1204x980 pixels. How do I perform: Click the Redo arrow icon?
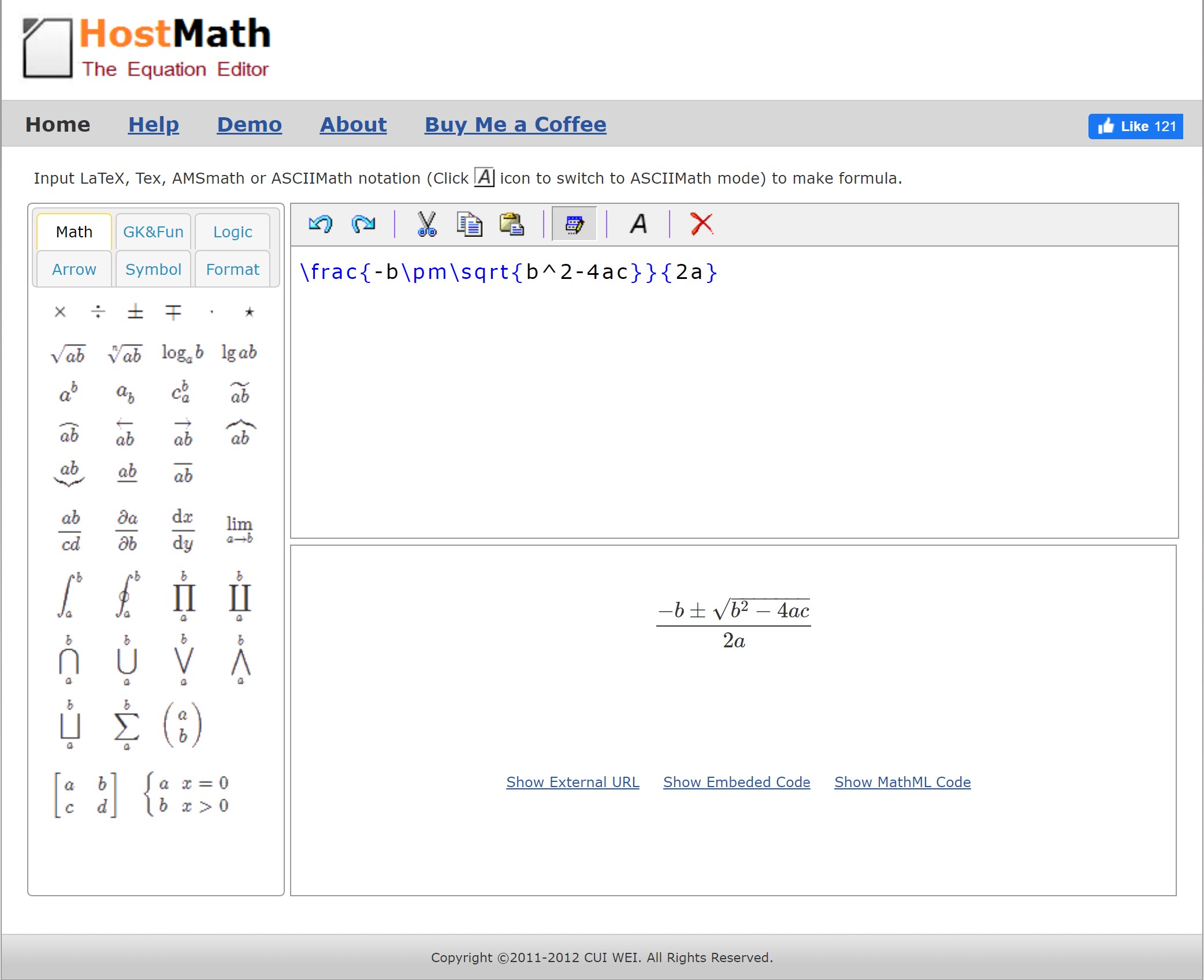[x=363, y=224]
